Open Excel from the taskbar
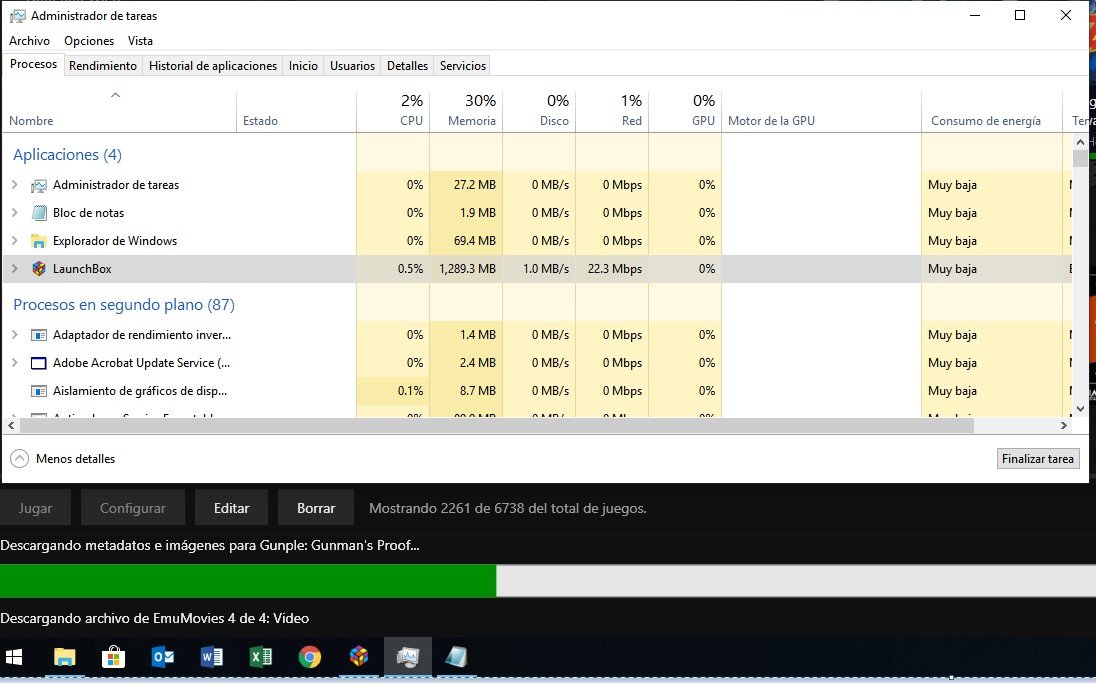This screenshot has width=1096, height=683. pyautogui.click(x=260, y=657)
